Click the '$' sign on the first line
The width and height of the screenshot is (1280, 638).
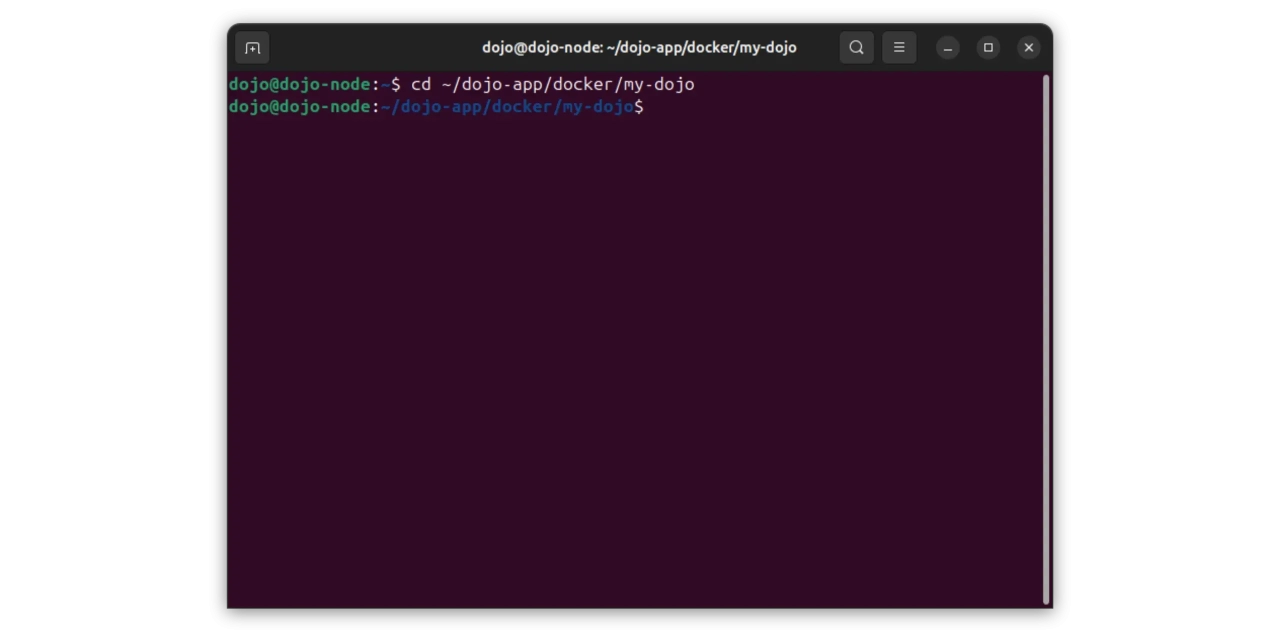coord(396,85)
